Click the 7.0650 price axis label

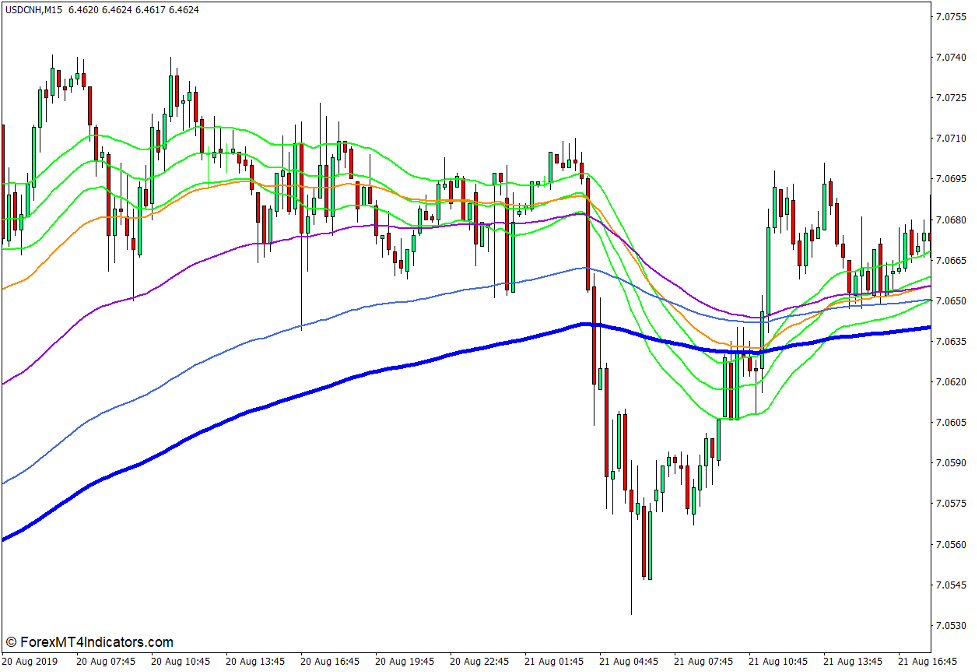(x=952, y=301)
